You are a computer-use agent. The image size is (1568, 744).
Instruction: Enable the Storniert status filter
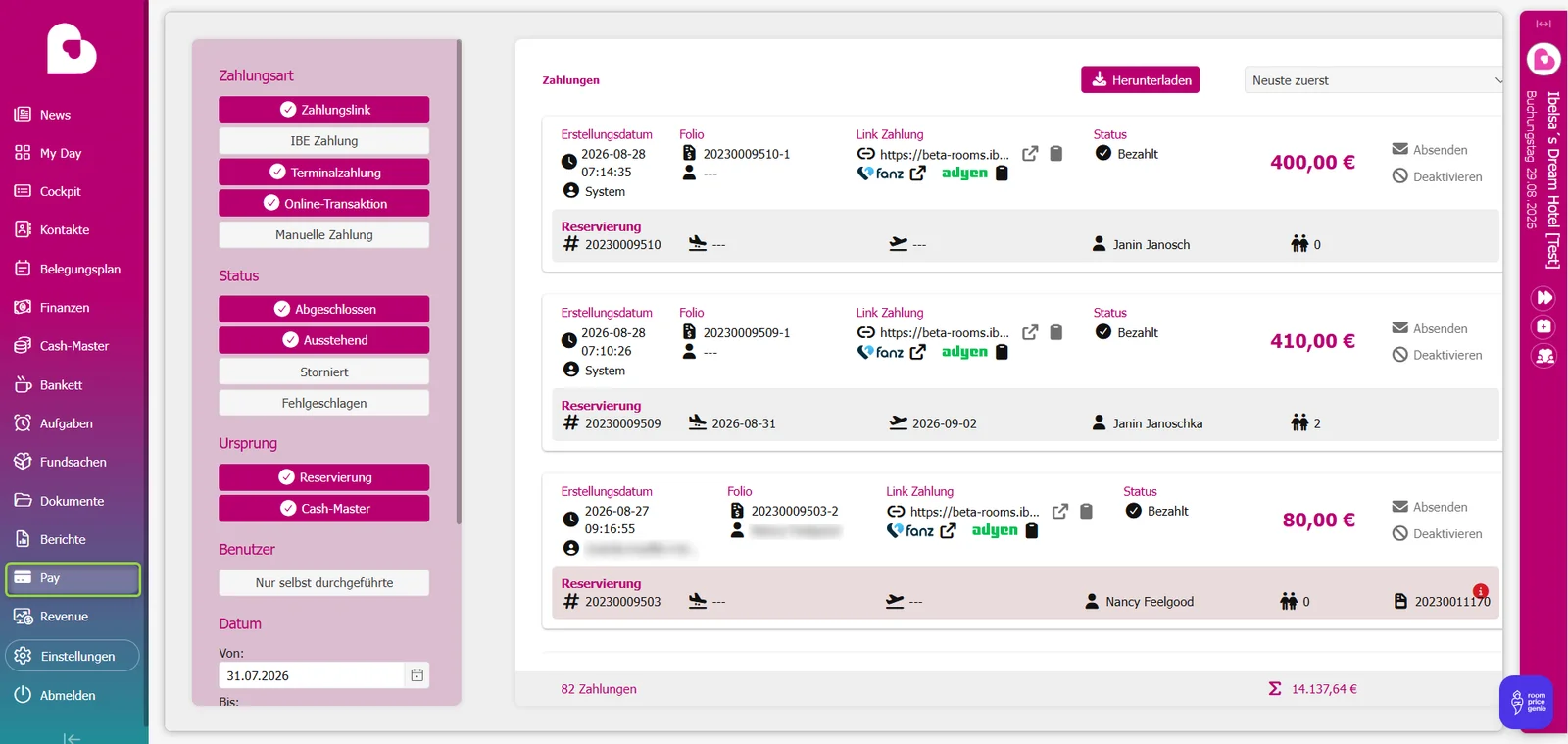(x=324, y=372)
